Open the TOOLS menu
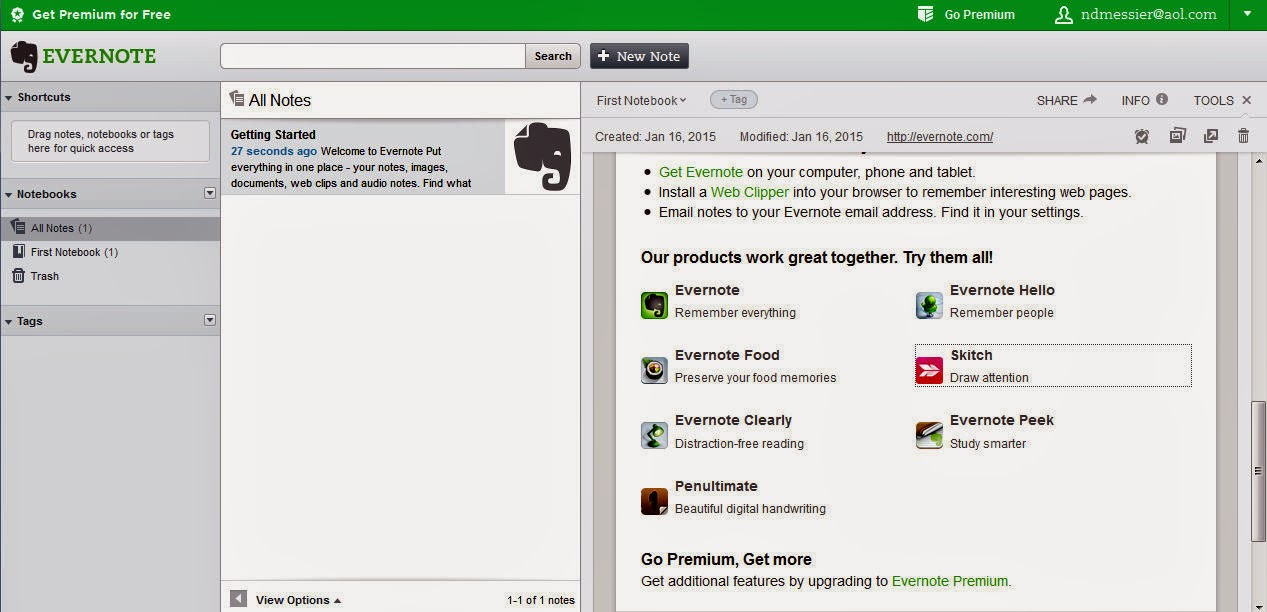Screen dimensions: 1267x612 pos(1213,100)
